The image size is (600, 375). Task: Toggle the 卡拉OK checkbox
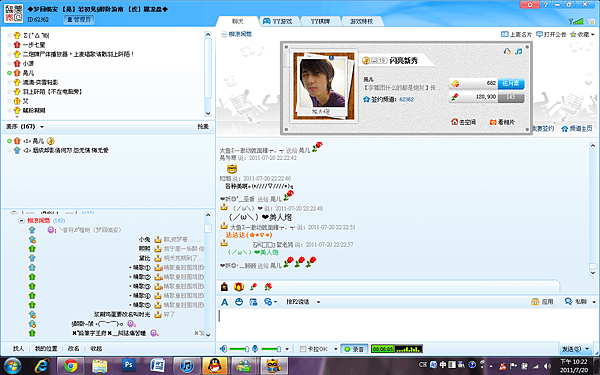coord(303,349)
